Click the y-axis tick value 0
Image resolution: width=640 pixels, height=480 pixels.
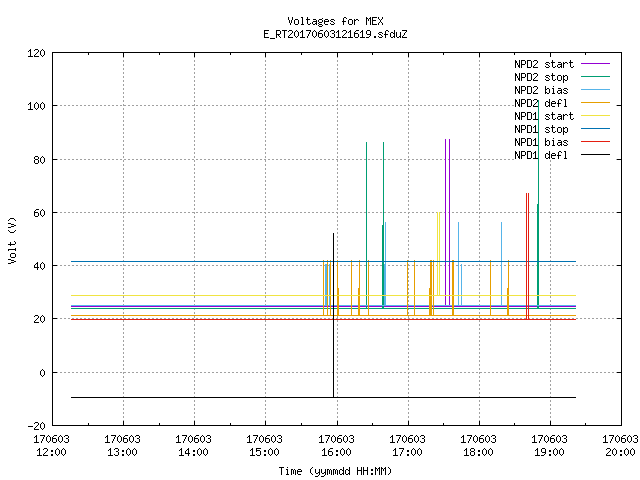42,373
